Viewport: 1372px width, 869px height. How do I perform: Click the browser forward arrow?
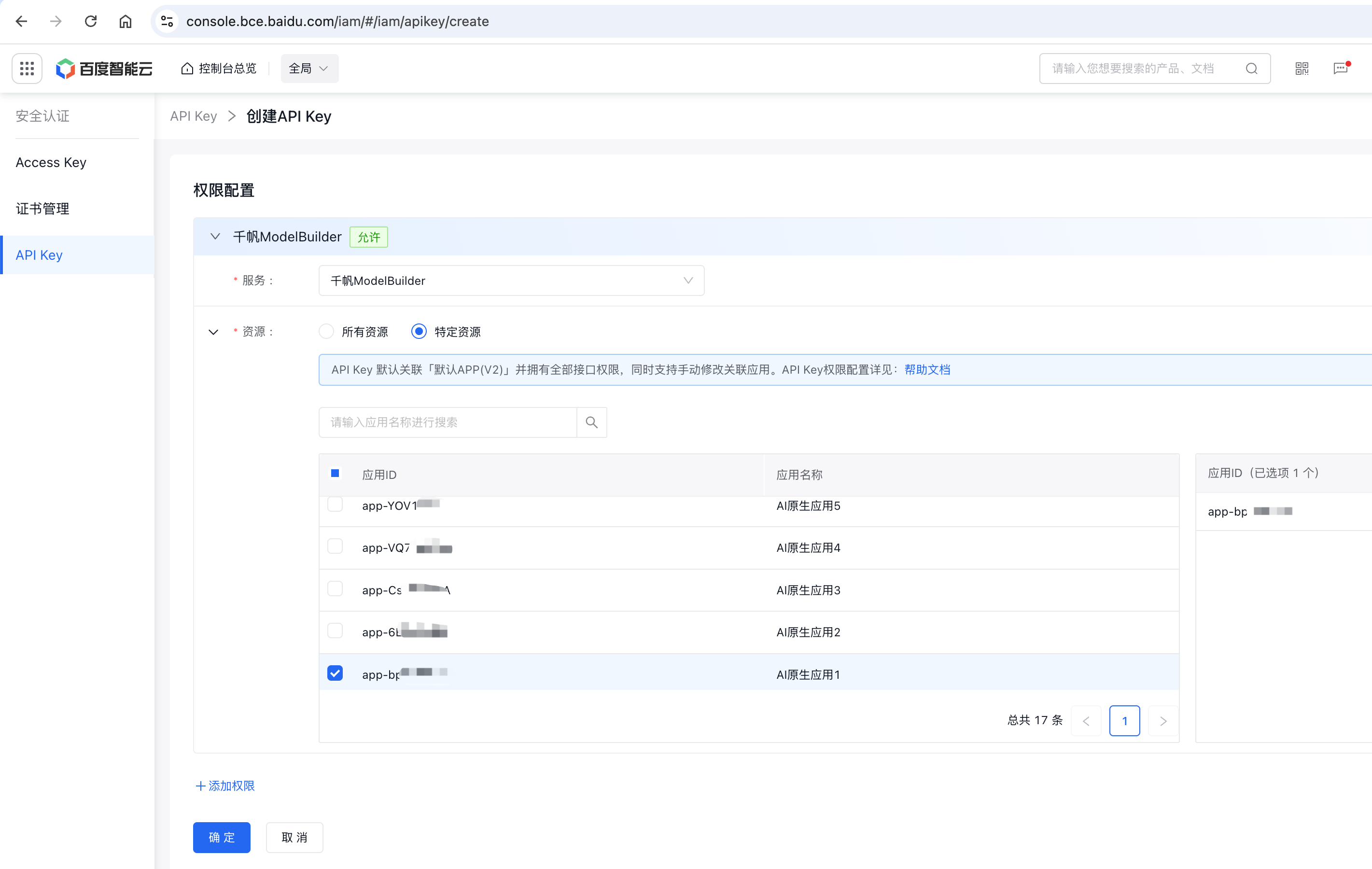pos(56,21)
